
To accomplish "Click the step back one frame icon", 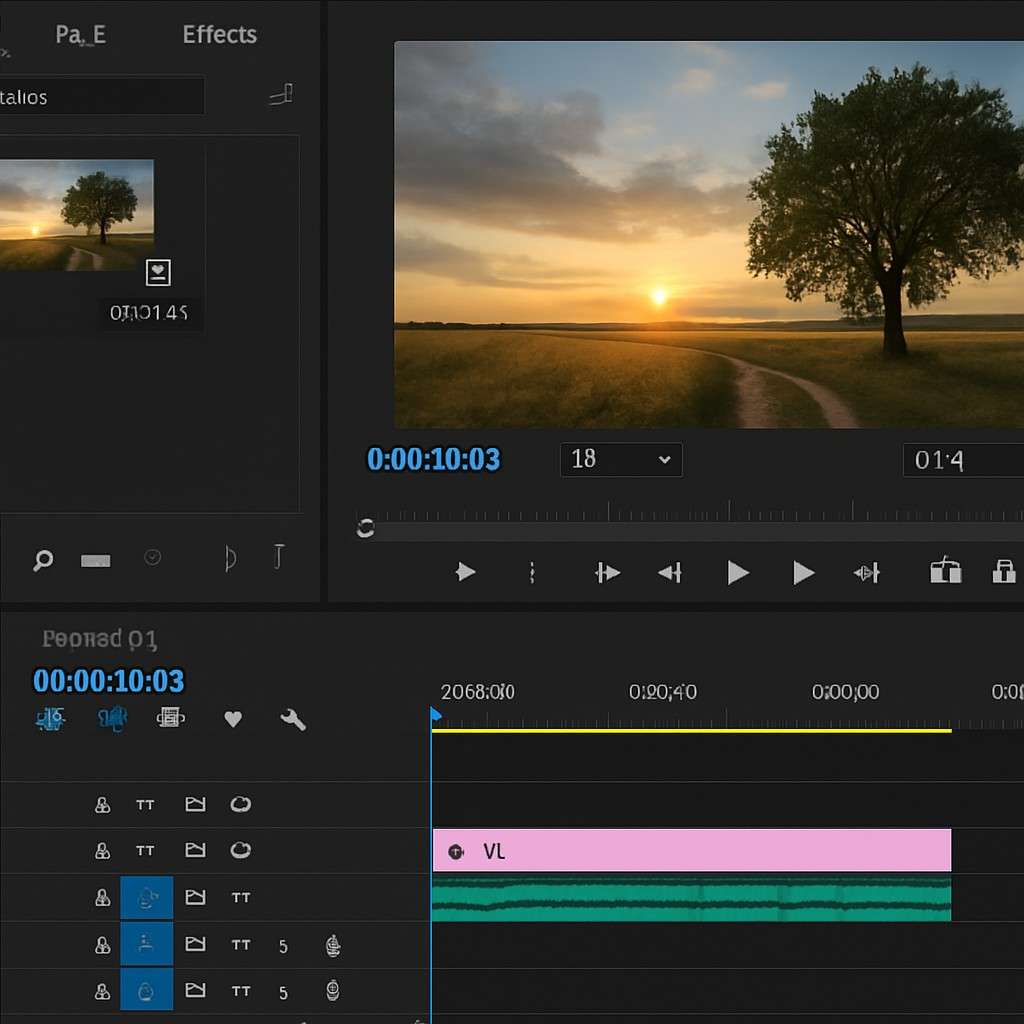I will (669, 573).
